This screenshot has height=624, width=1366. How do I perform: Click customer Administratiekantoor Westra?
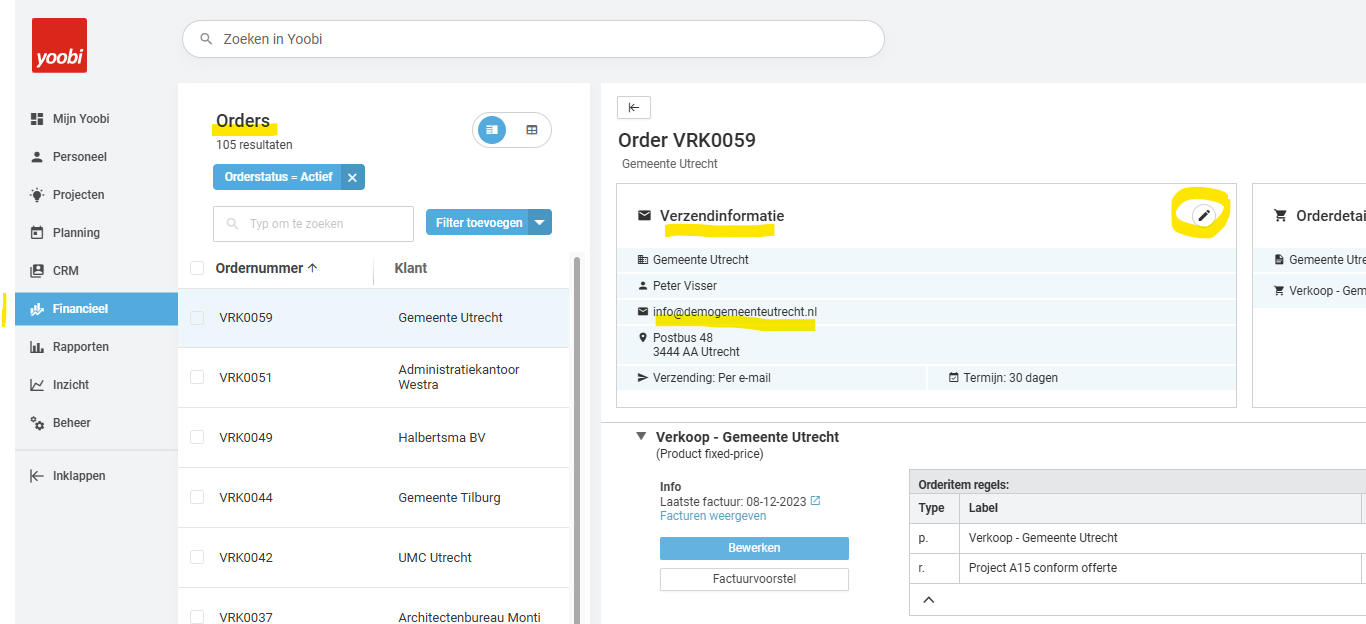(459, 377)
